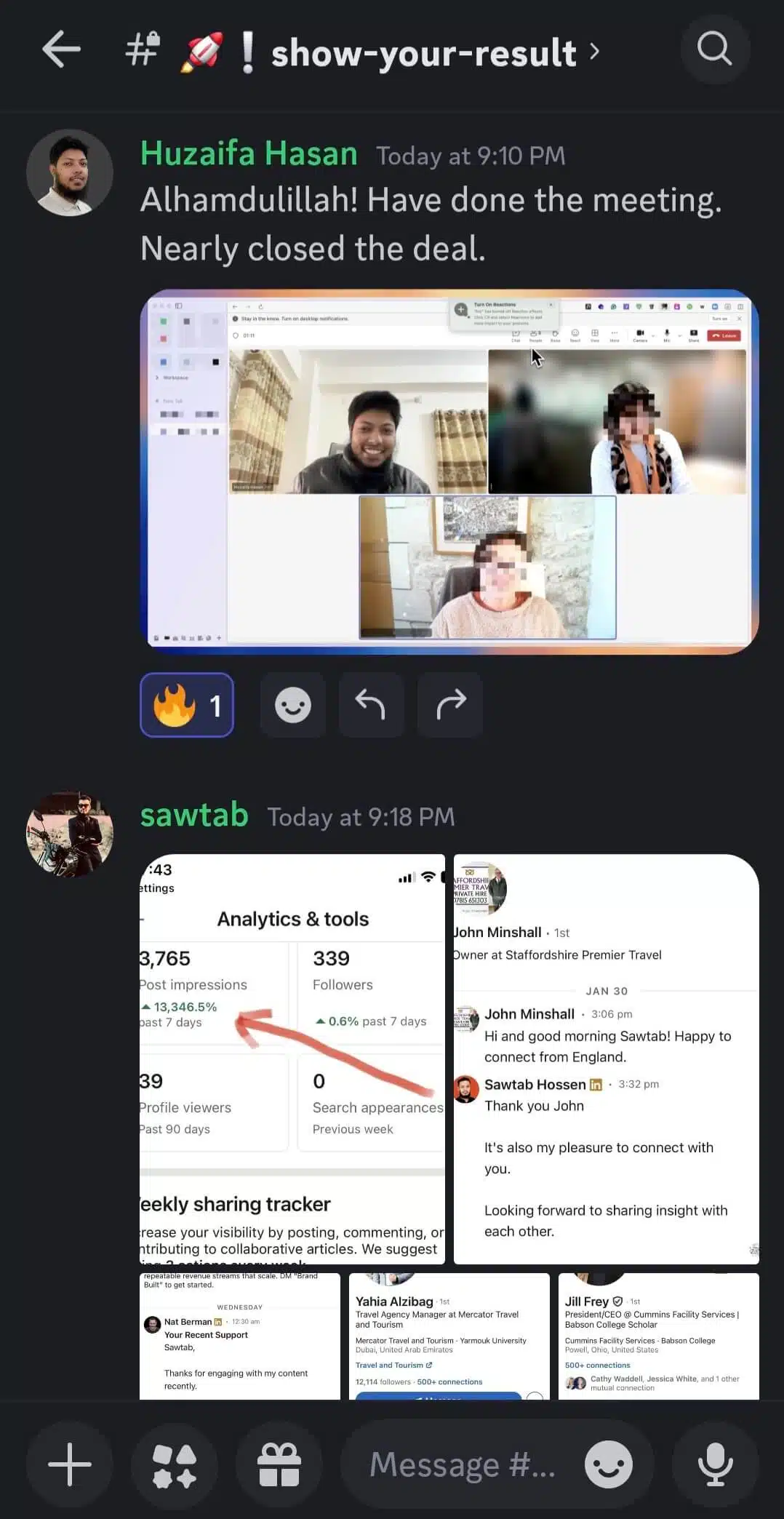This screenshot has height=1519, width=784.
Task: Open the Analytics & tools screenshot
Action: click(292, 1058)
